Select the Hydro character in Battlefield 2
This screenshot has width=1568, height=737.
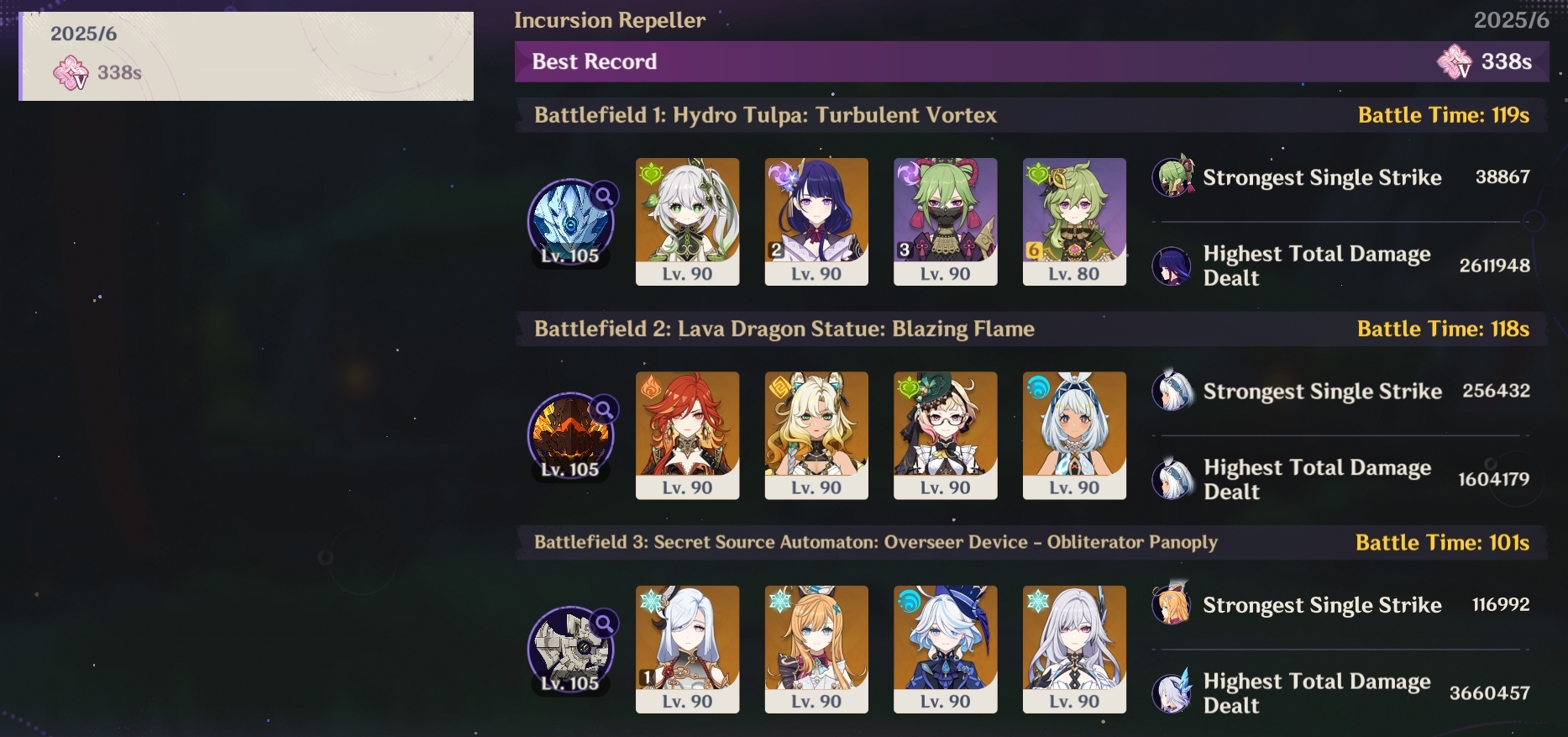pos(1074,435)
